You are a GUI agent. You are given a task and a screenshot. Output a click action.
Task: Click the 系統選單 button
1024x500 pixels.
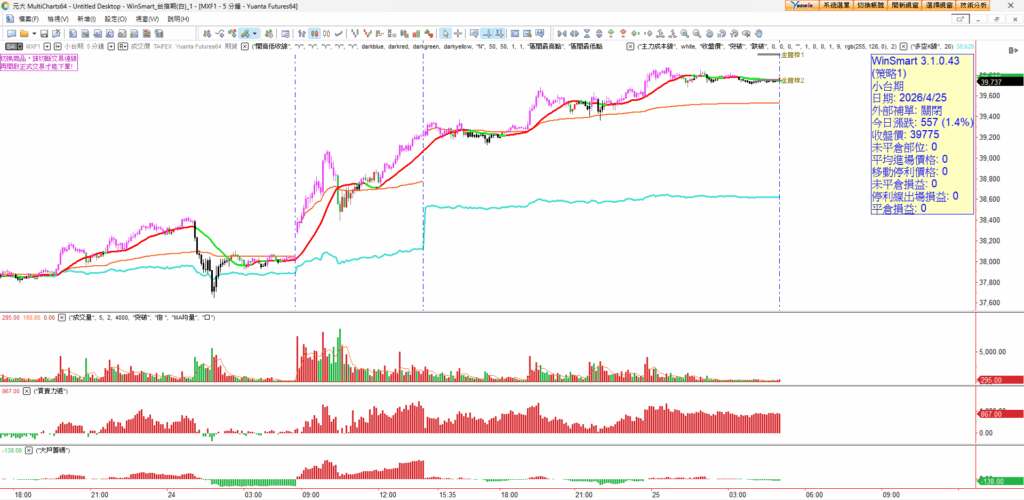(x=836, y=6)
